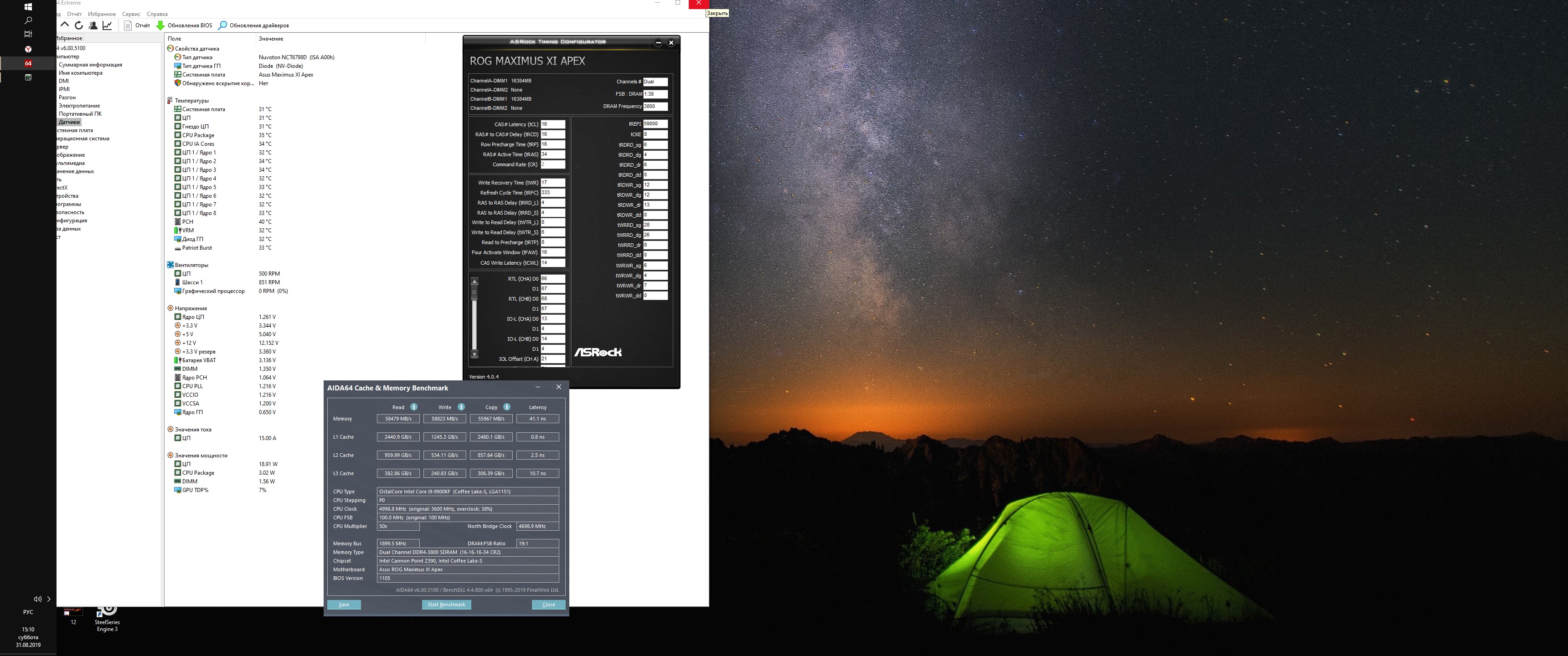Click the up arrow navigation toolbar icon
This screenshot has height=656, width=1568.
tap(65, 26)
